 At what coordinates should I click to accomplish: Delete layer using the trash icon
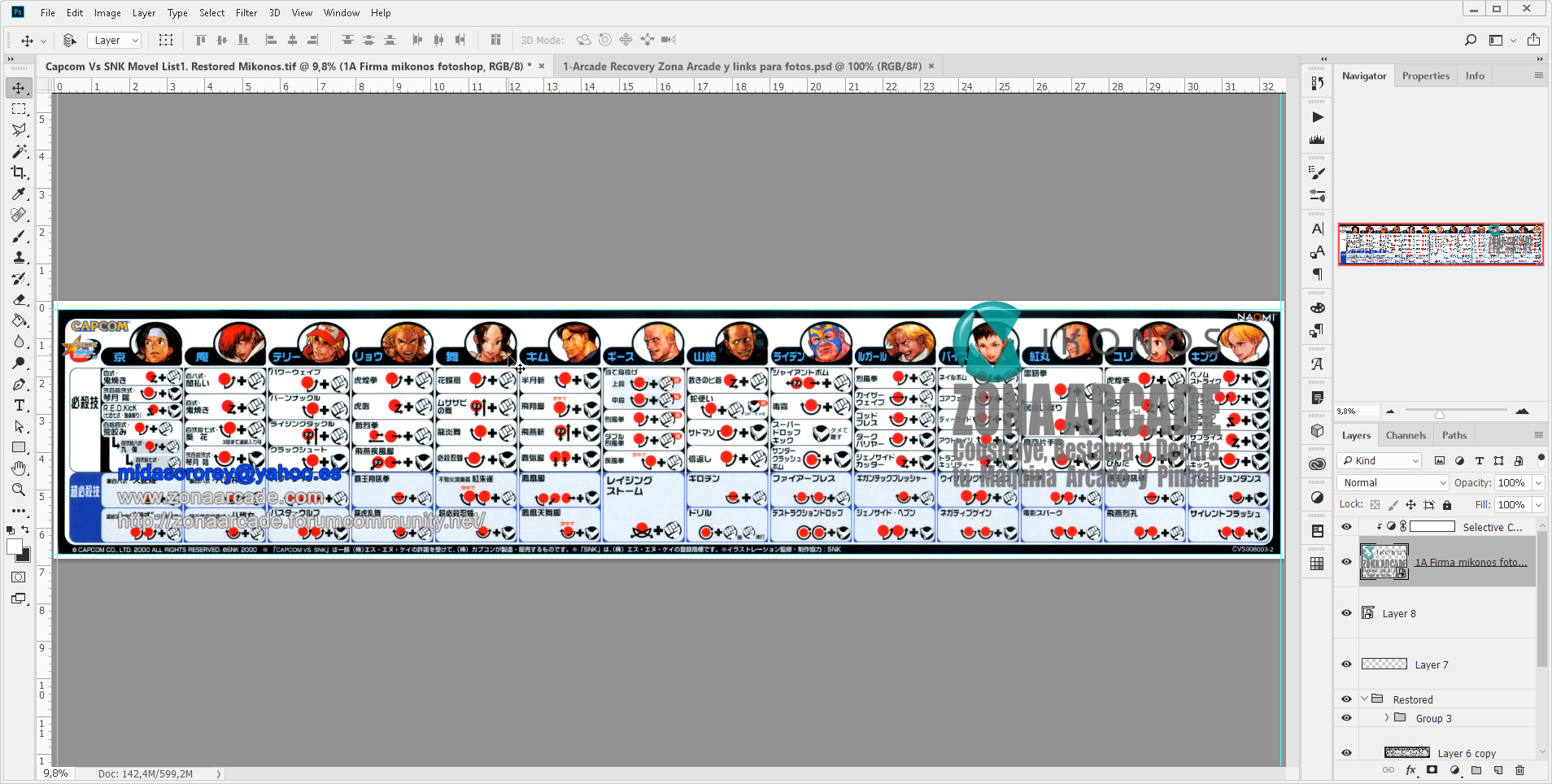(x=1519, y=770)
